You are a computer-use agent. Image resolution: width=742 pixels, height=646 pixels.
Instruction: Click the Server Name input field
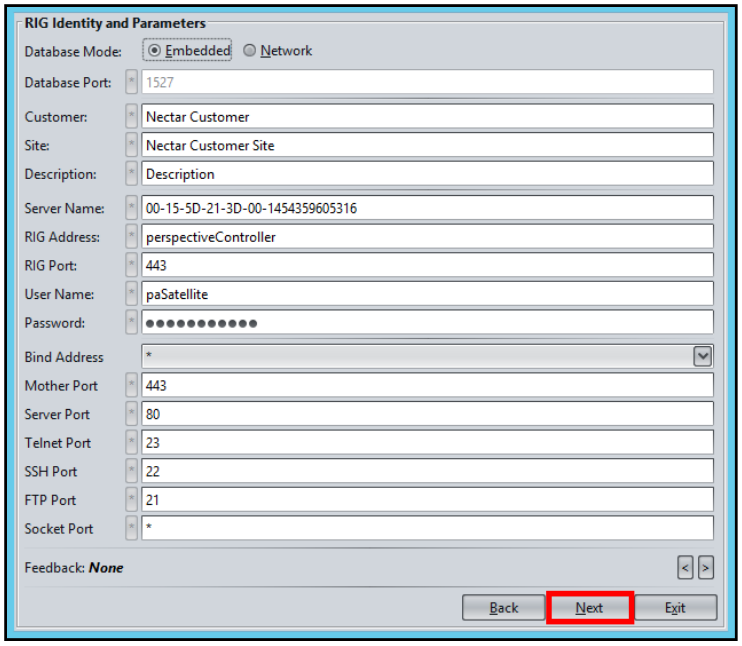pyautogui.click(x=427, y=208)
